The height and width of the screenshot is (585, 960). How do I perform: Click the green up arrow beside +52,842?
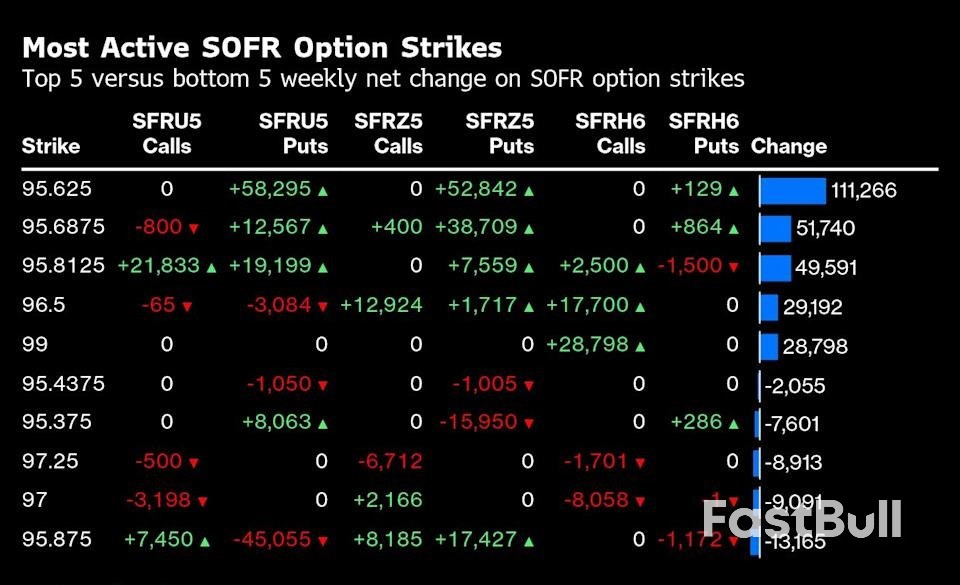tap(528, 190)
